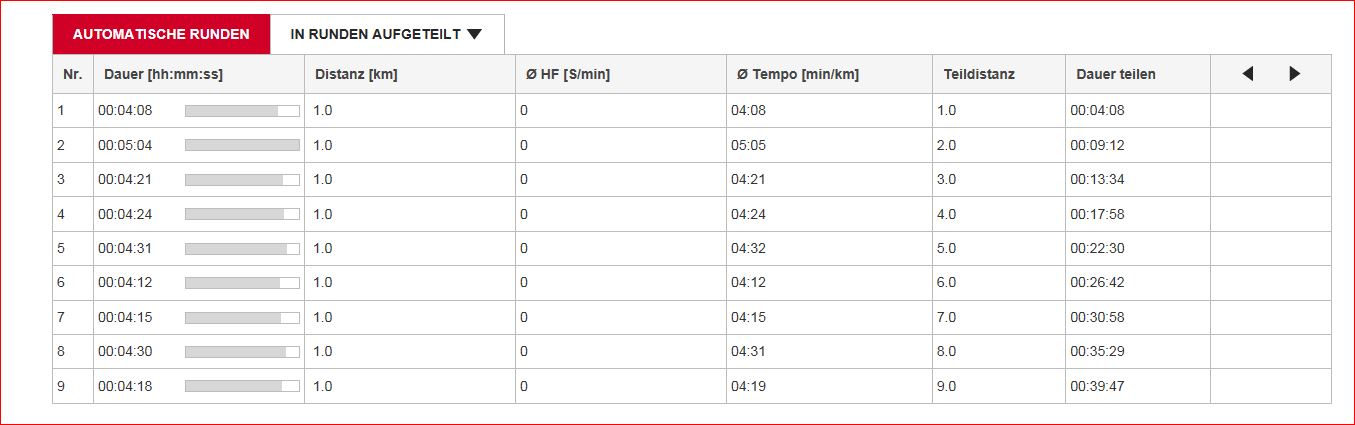The image size is (1355, 425).
Task: Click the Distanz [km] column header
Action: click(356, 74)
